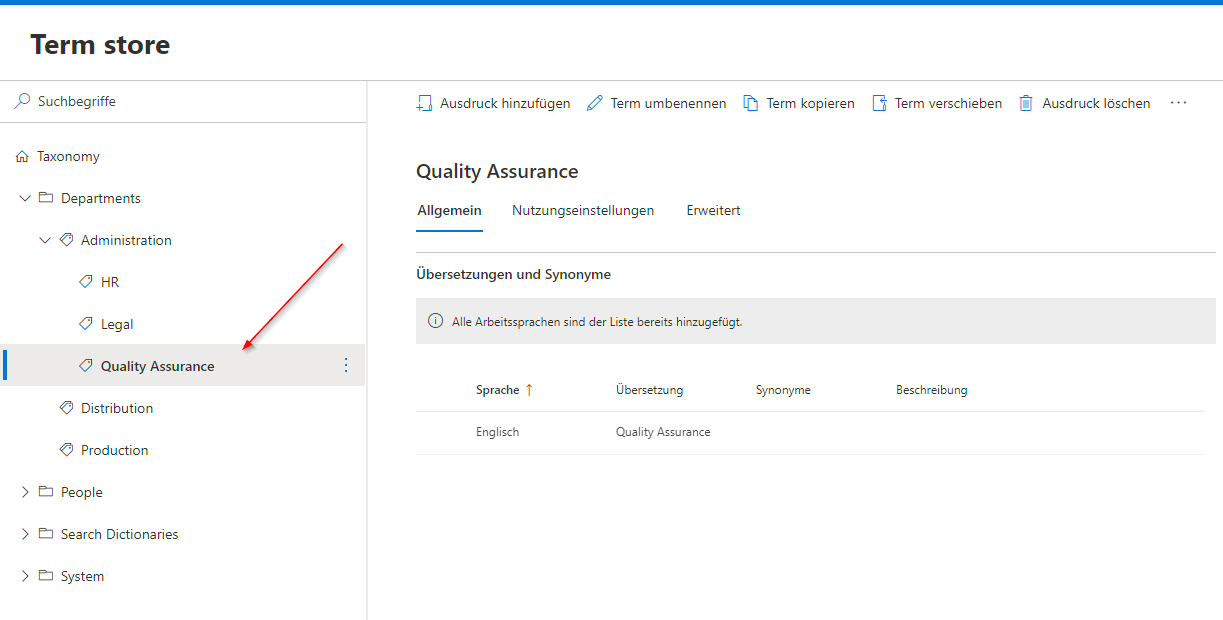Viewport: 1223px width, 620px height.
Task: Expand the Search Dictionaries group
Action: coord(25,535)
